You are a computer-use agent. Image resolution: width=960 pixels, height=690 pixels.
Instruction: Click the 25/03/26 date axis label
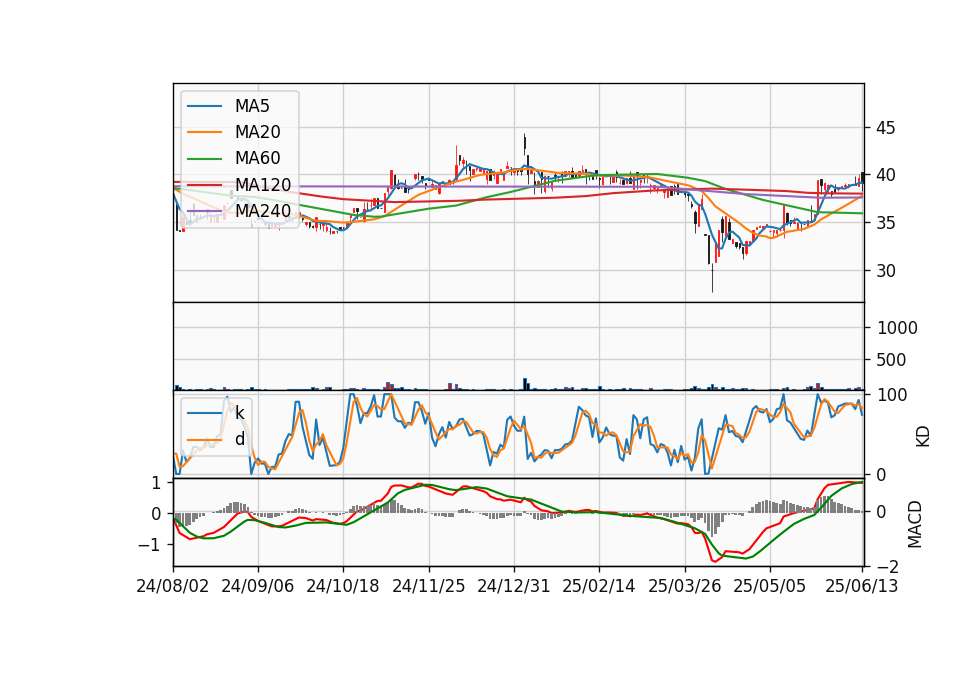(x=684, y=586)
